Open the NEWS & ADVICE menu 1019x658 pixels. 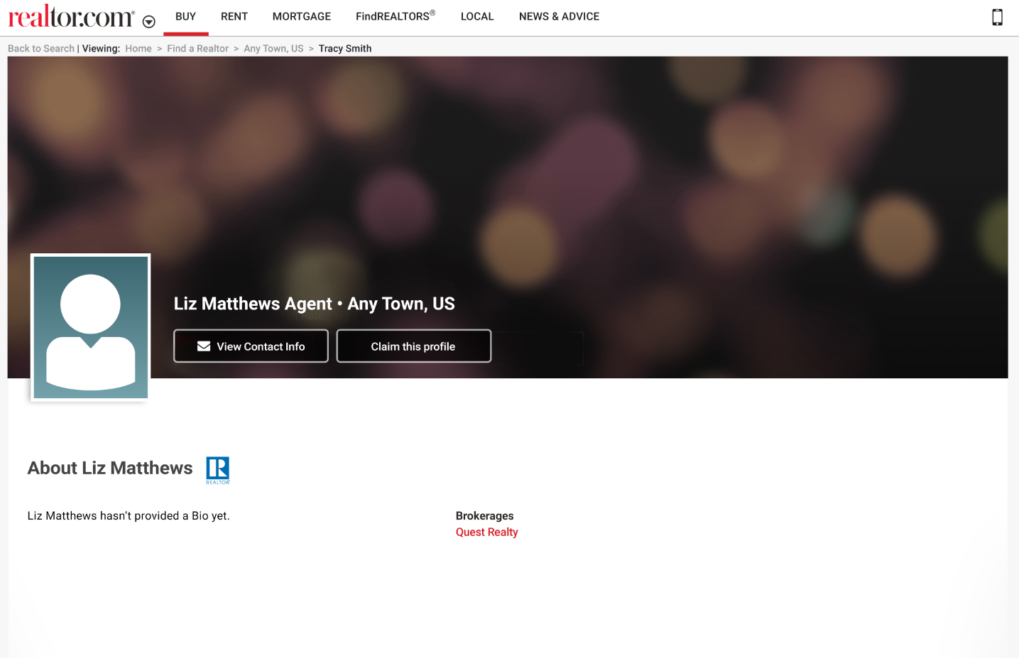tap(559, 17)
